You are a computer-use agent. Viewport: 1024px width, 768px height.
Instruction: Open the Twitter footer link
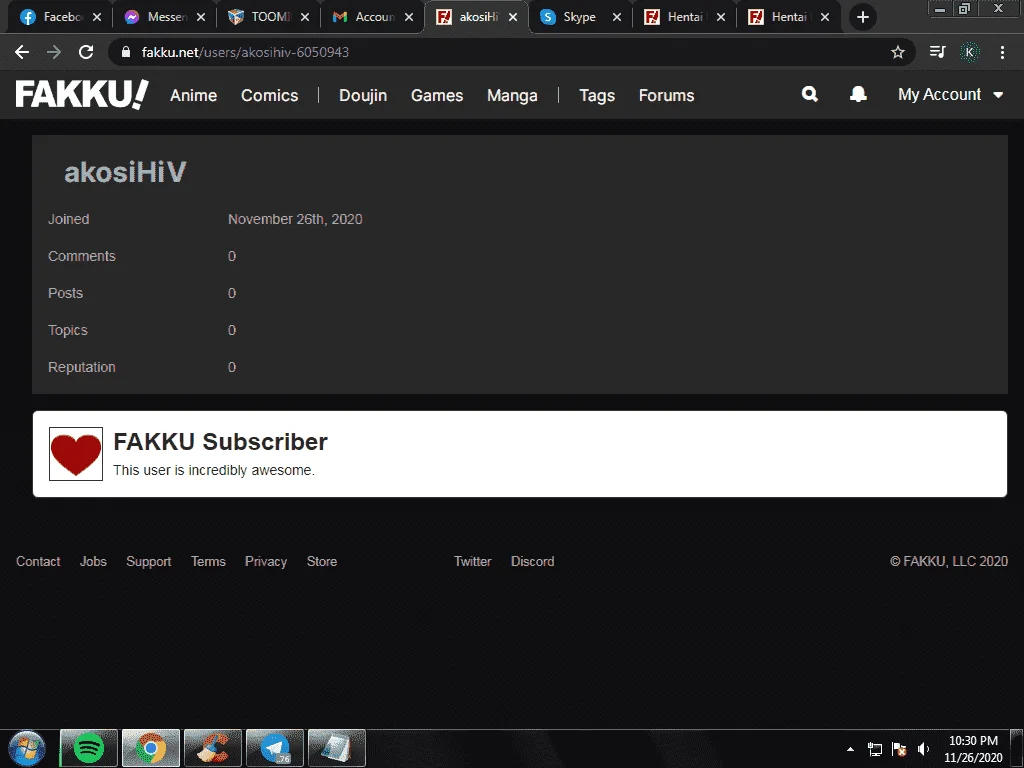coord(472,562)
